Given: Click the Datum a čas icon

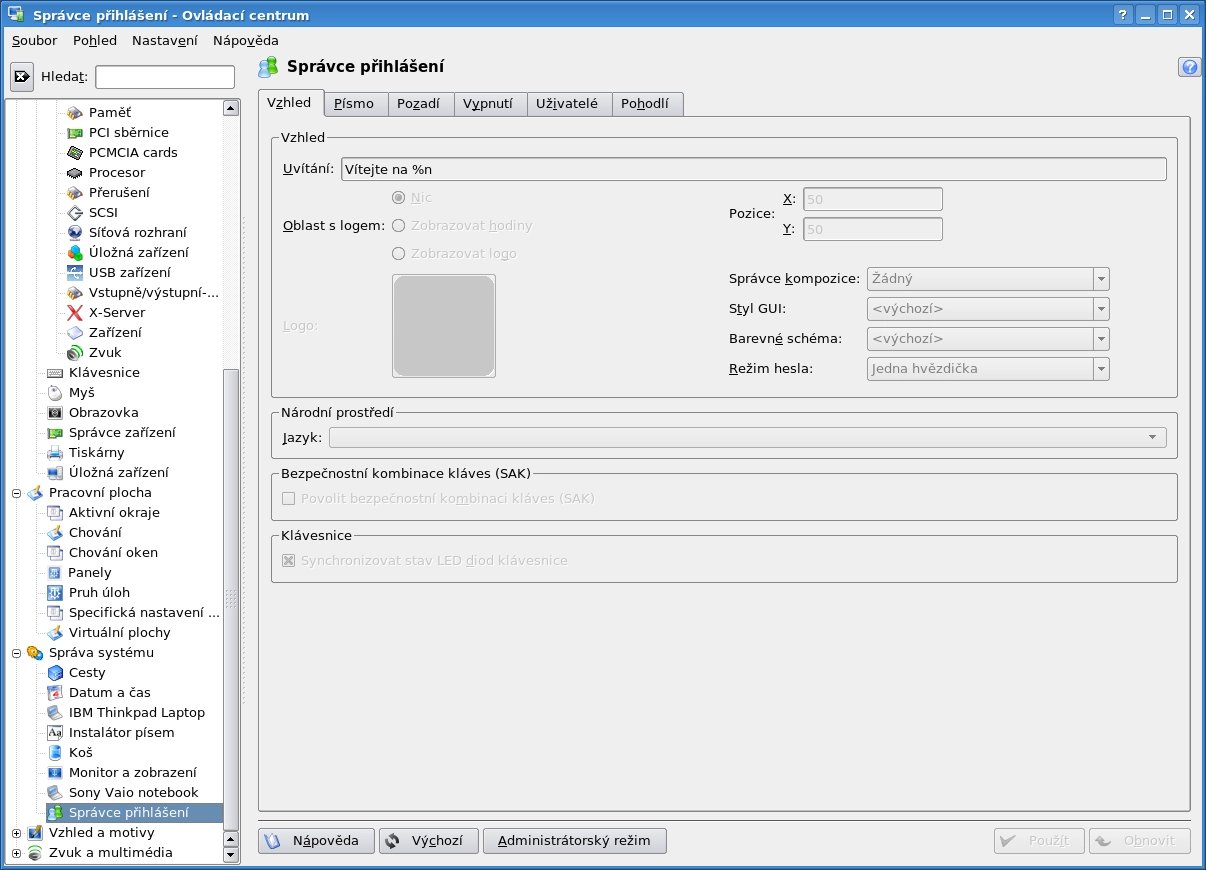Looking at the screenshot, I should pos(55,692).
